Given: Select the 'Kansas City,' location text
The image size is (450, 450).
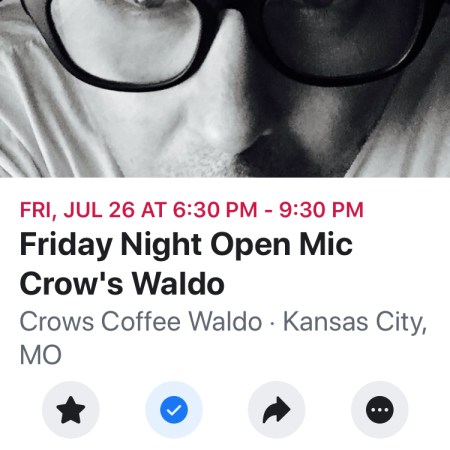Looking at the screenshot, I should click(x=355, y=323).
